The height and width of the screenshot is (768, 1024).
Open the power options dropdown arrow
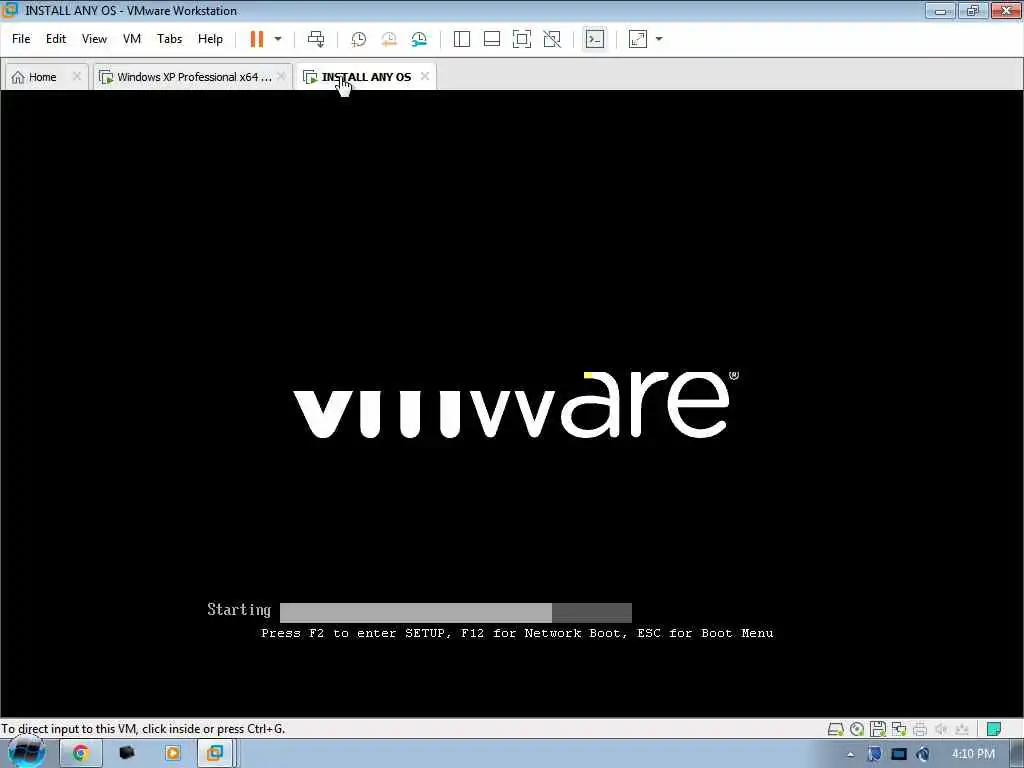tap(278, 39)
